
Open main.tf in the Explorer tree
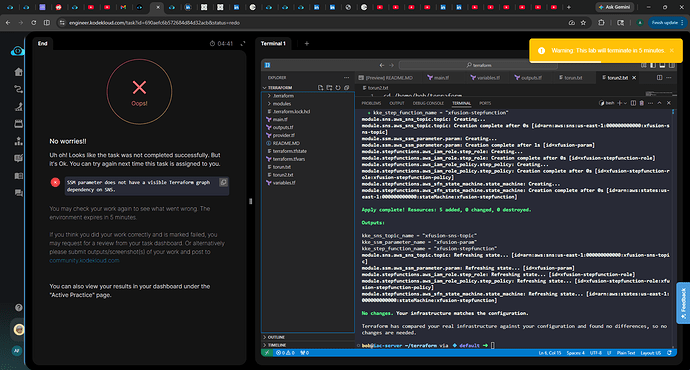[x=308, y=119]
